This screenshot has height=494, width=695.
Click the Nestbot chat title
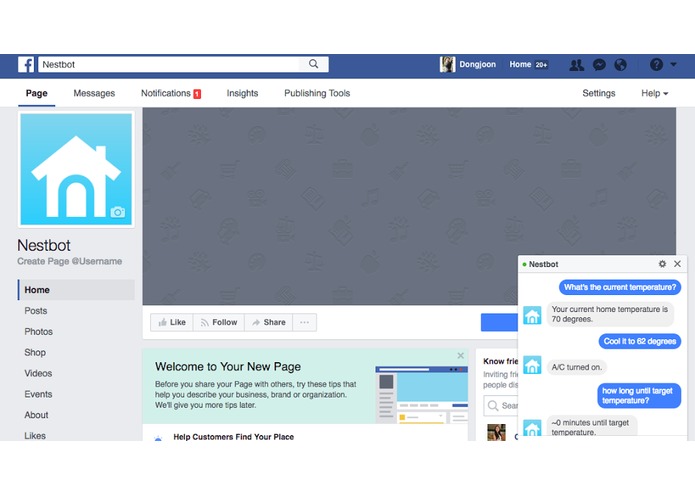(x=543, y=265)
